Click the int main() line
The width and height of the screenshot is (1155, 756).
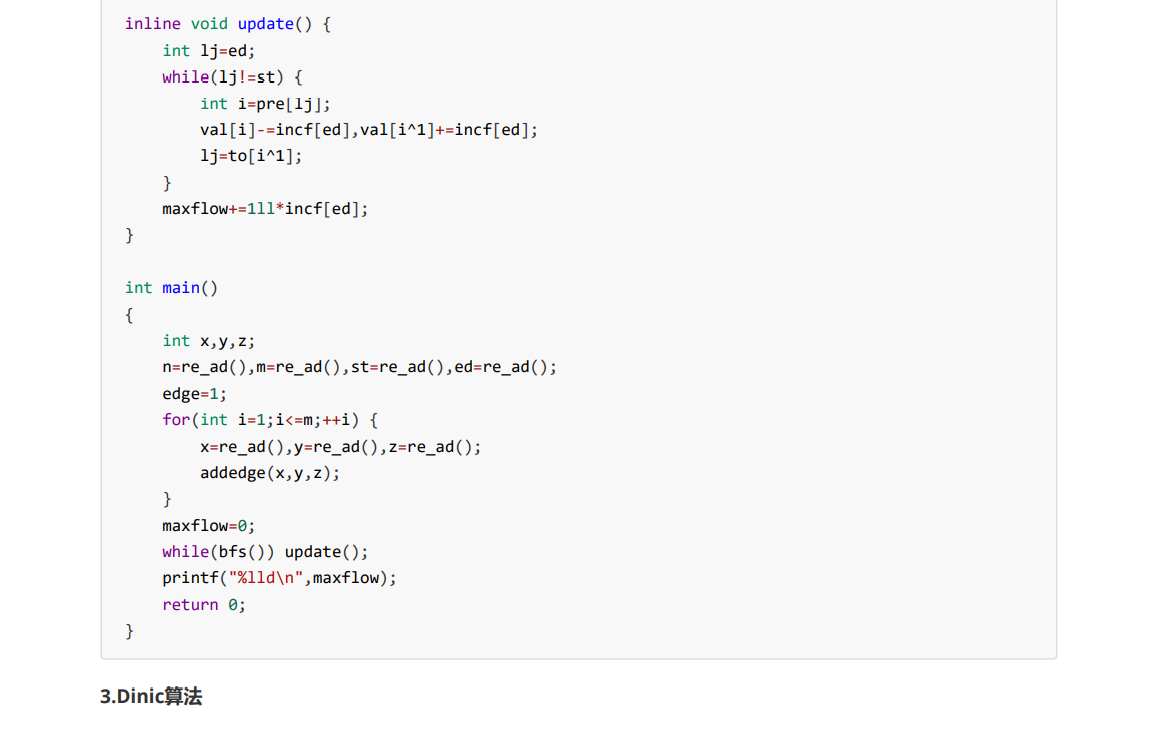[x=172, y=288]
